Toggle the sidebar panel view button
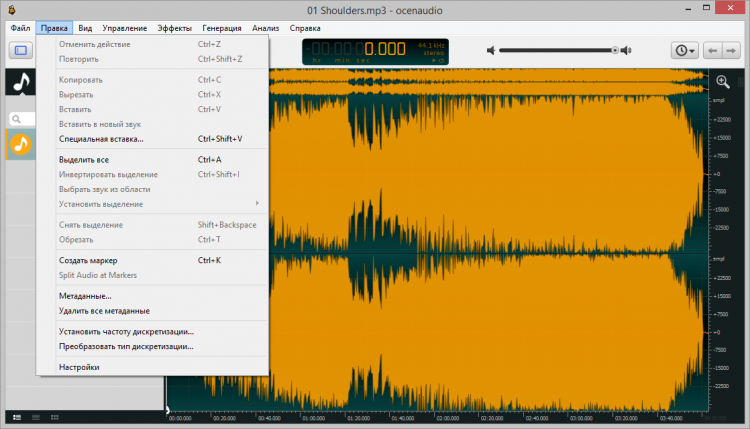This screenshot has width=750, height=429. click(x=22, y=50)
